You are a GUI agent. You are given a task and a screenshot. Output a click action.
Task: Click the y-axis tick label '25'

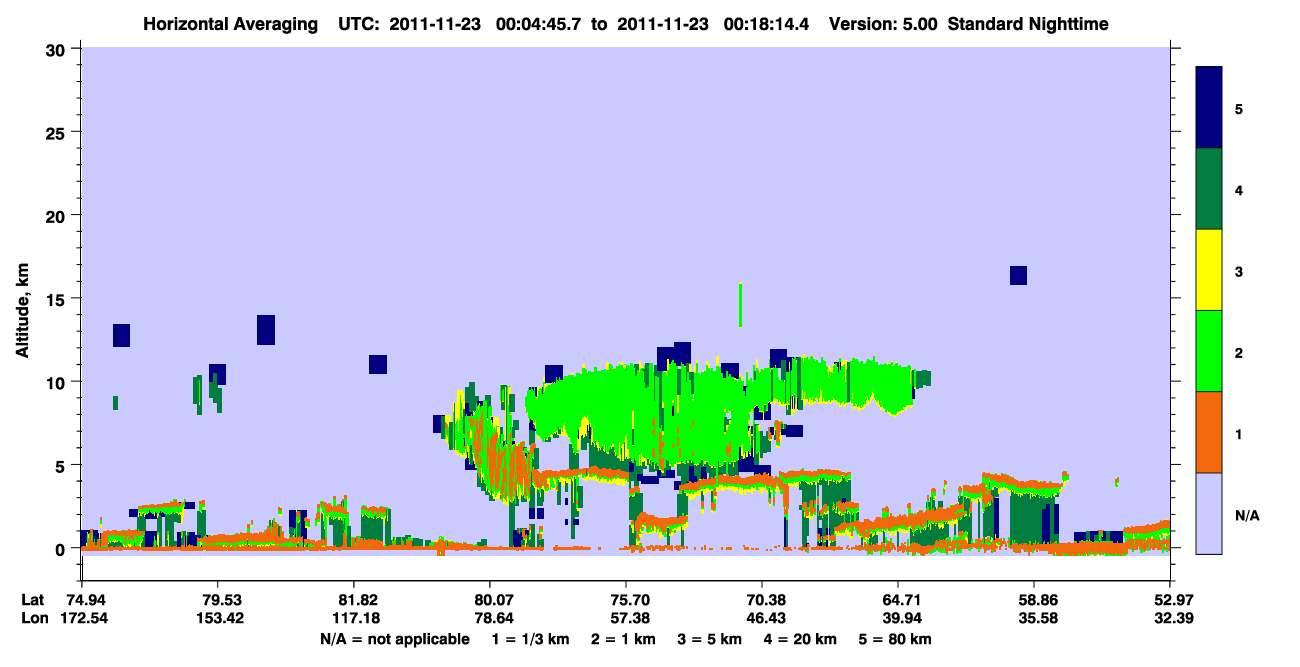(57, 132)
